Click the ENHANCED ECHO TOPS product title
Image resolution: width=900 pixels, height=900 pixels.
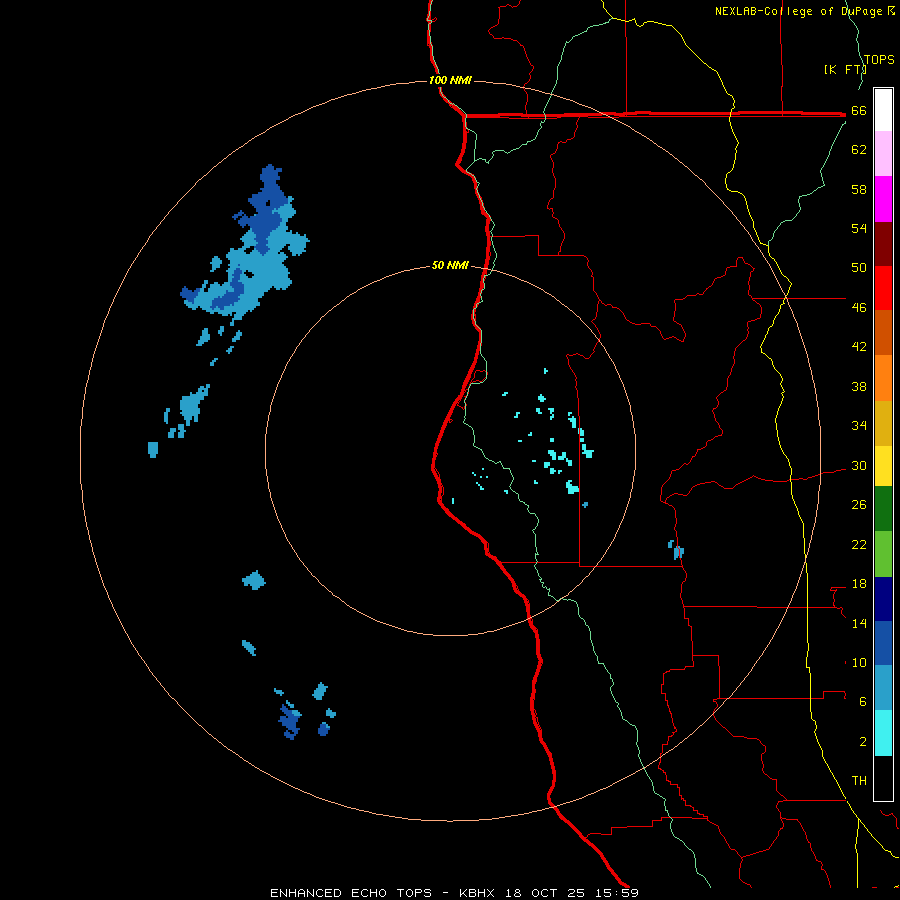[x=351, y=893]
